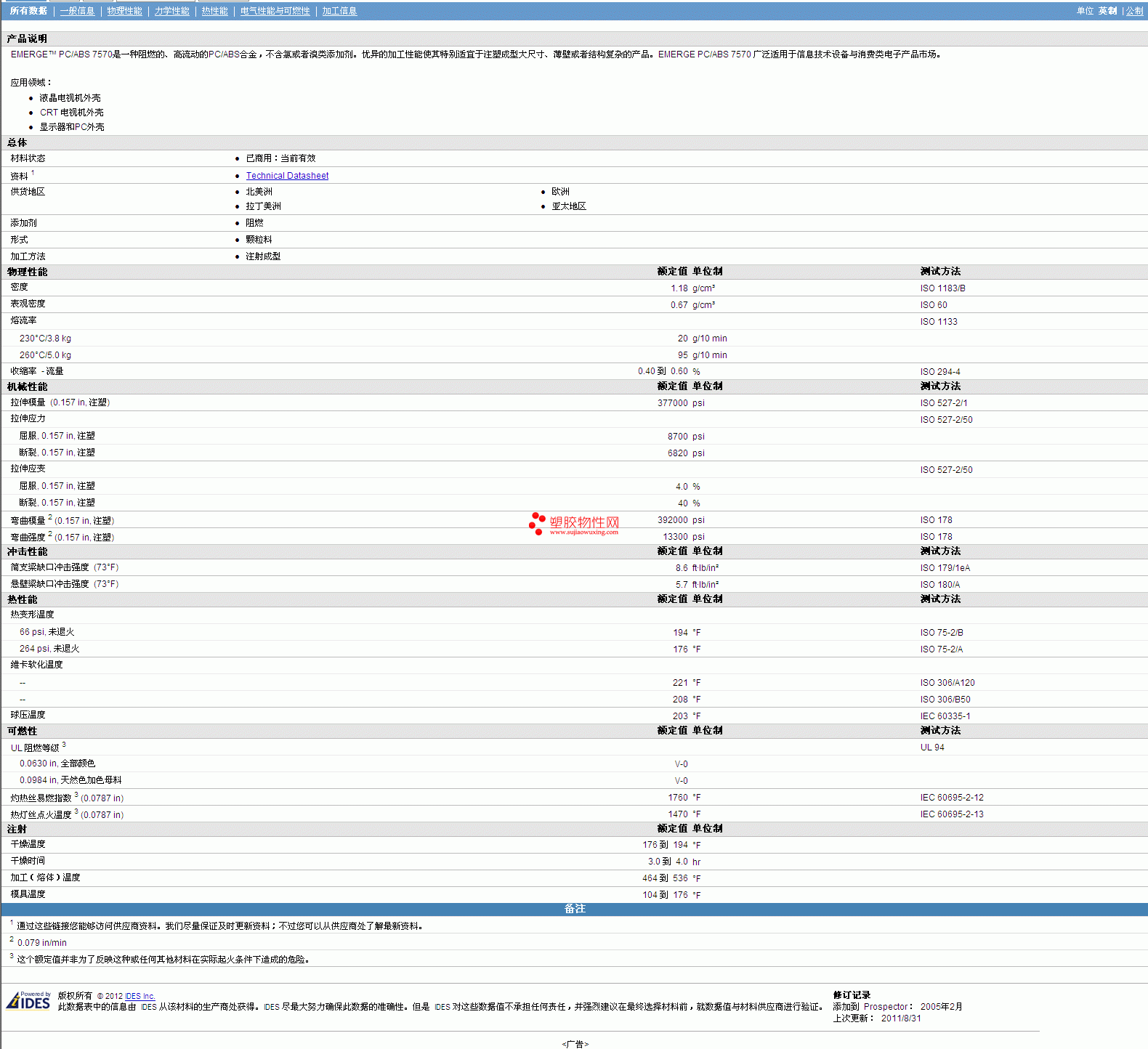Viewport: 1148px width, 1049px height.
Task: Click the CRT 电视机外壳 application item
Action: [x=71, y=113]
